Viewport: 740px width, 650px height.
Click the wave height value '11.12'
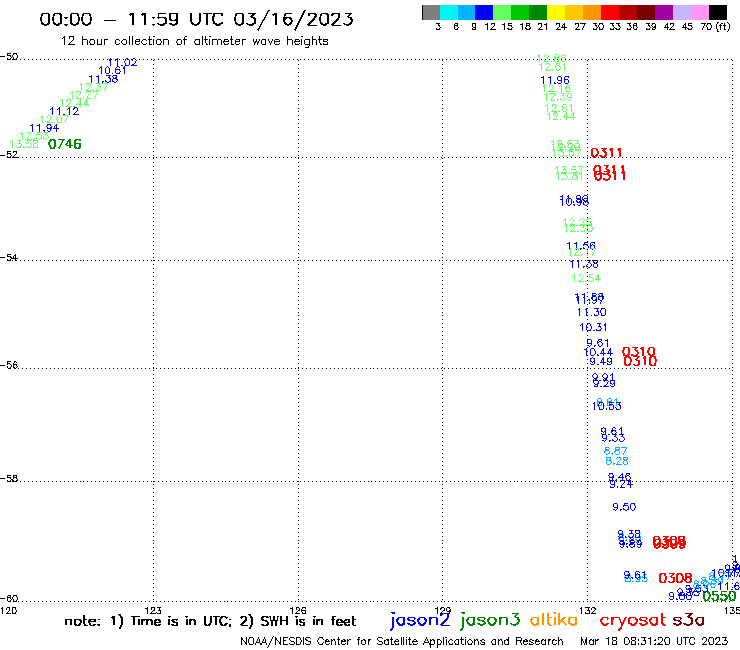[x=64, y=111]
